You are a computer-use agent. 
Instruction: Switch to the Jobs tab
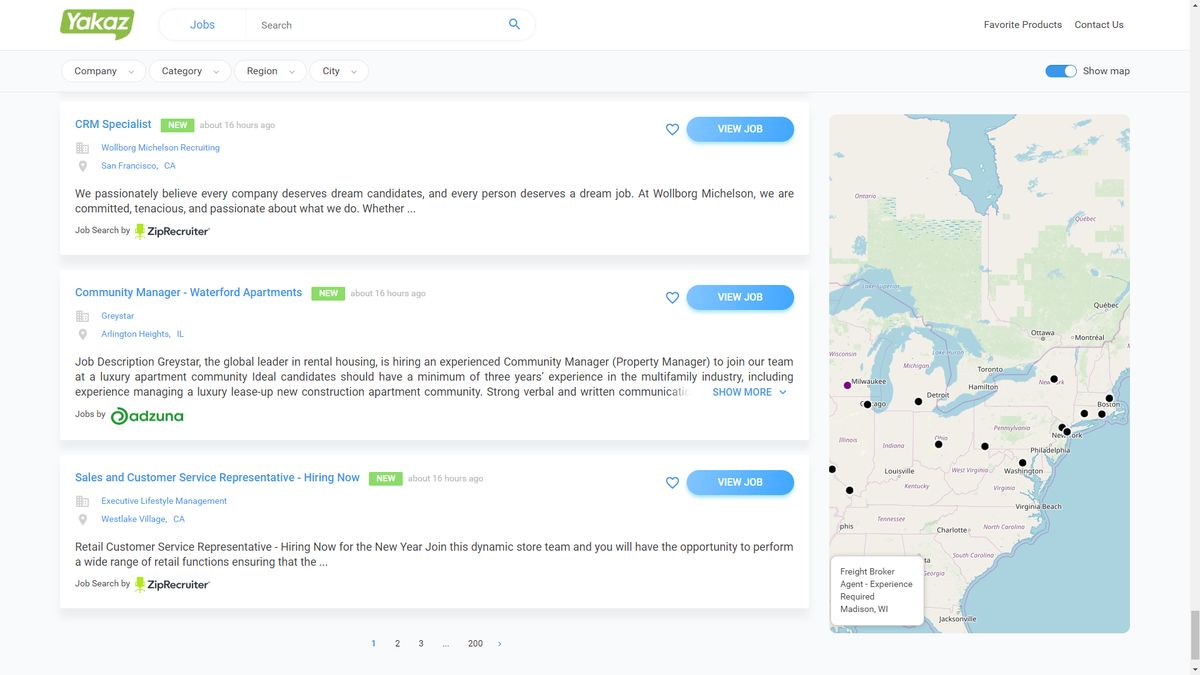tap(200, 25)
